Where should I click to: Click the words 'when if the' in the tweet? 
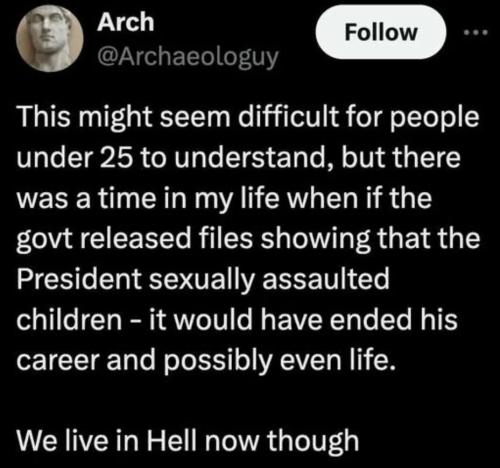359,198
